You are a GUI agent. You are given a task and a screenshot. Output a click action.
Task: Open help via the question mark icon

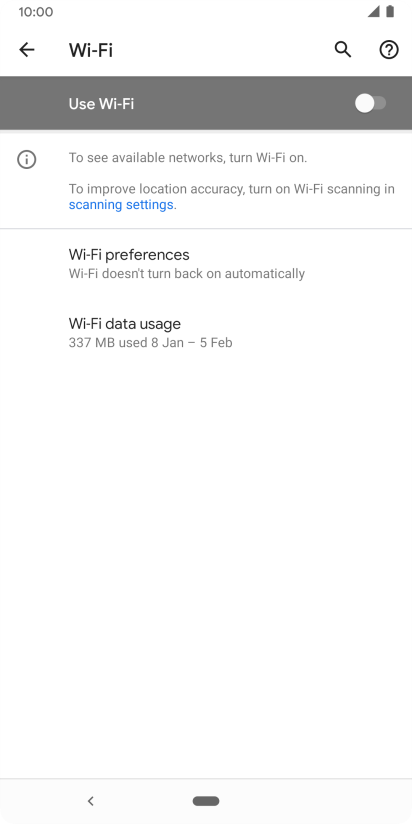tap(389, 50)
